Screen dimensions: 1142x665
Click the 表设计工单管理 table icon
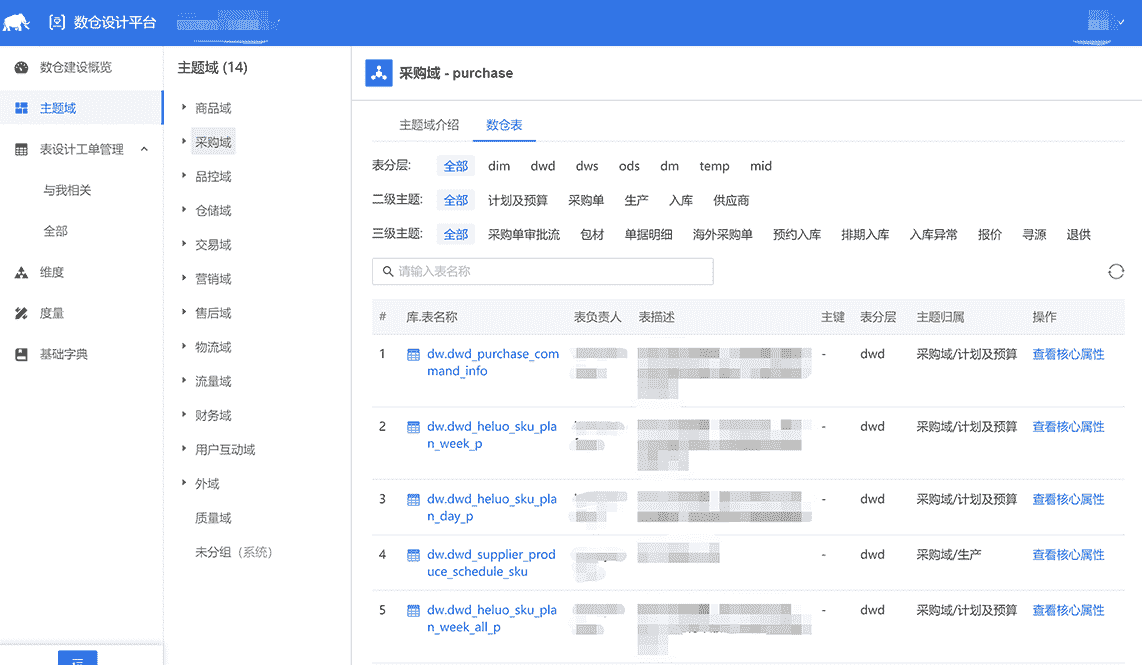coord(21,149)
